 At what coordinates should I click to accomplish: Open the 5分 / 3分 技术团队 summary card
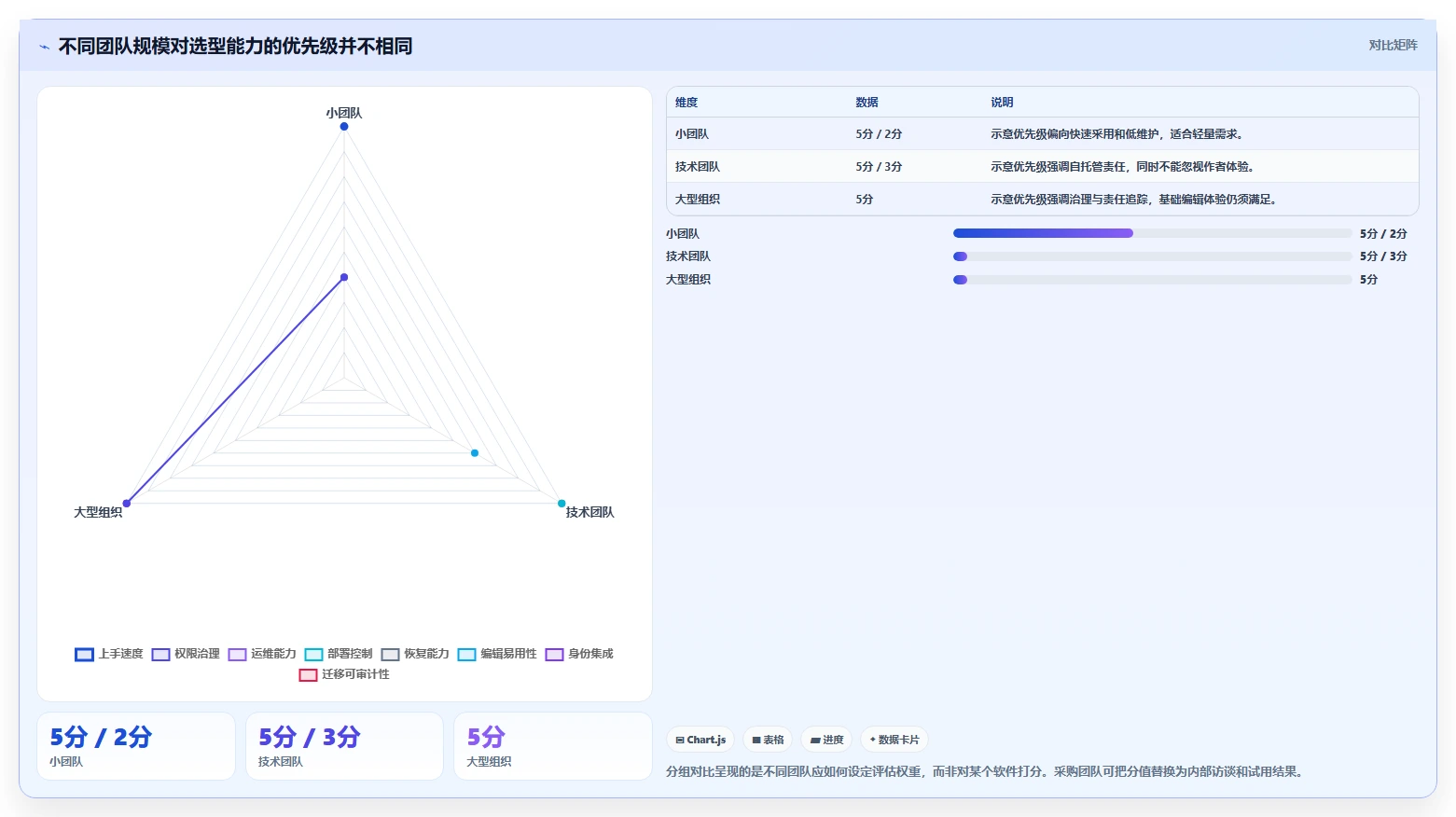(x=344, y=746)
